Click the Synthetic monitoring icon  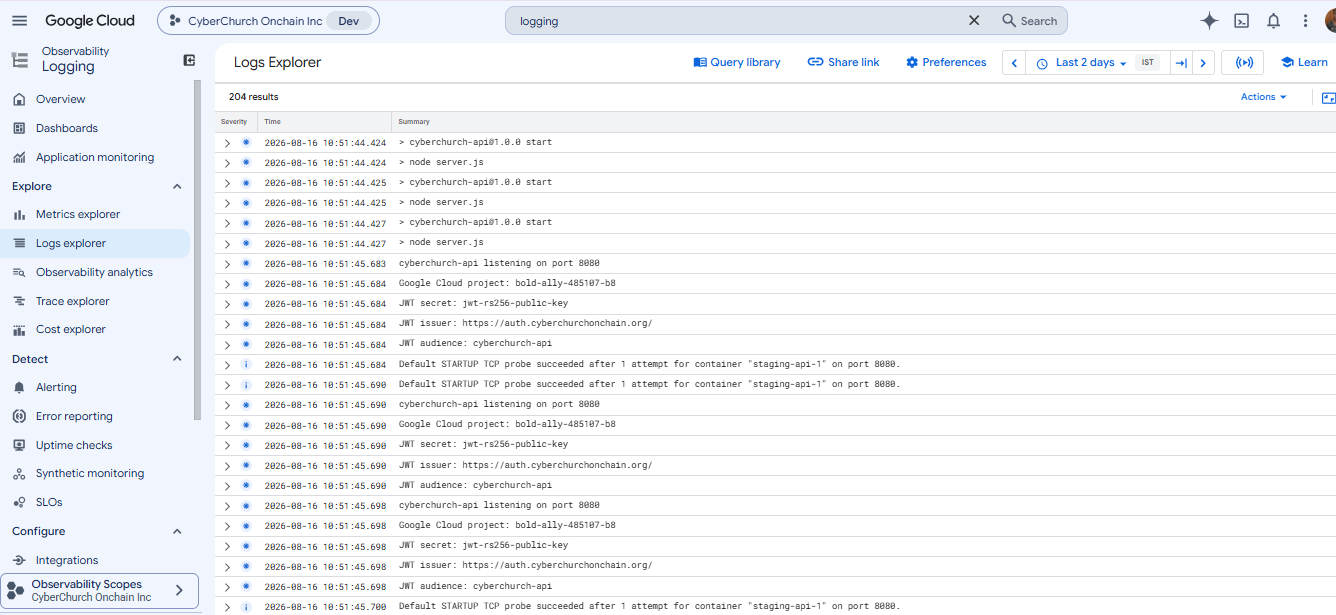point(18,473)
